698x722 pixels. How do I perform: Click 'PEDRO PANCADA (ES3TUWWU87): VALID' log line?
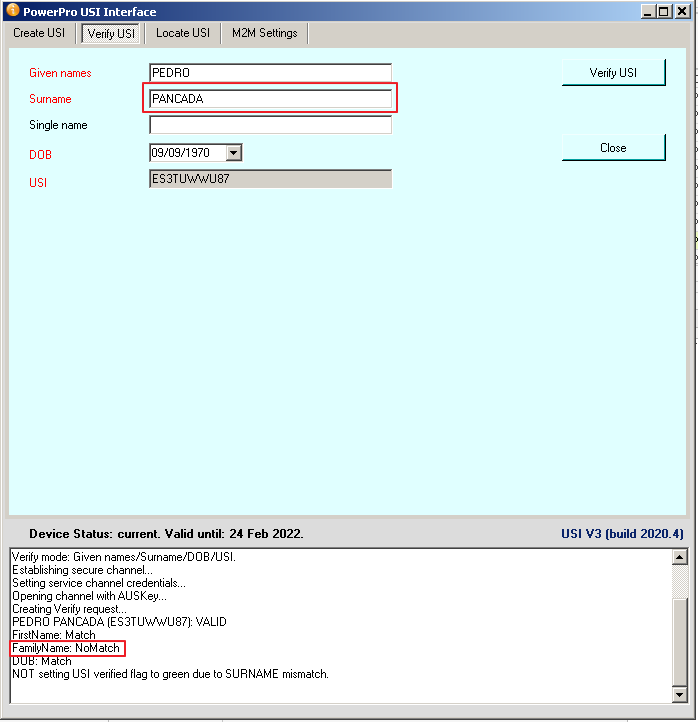(x=119, y=622)
